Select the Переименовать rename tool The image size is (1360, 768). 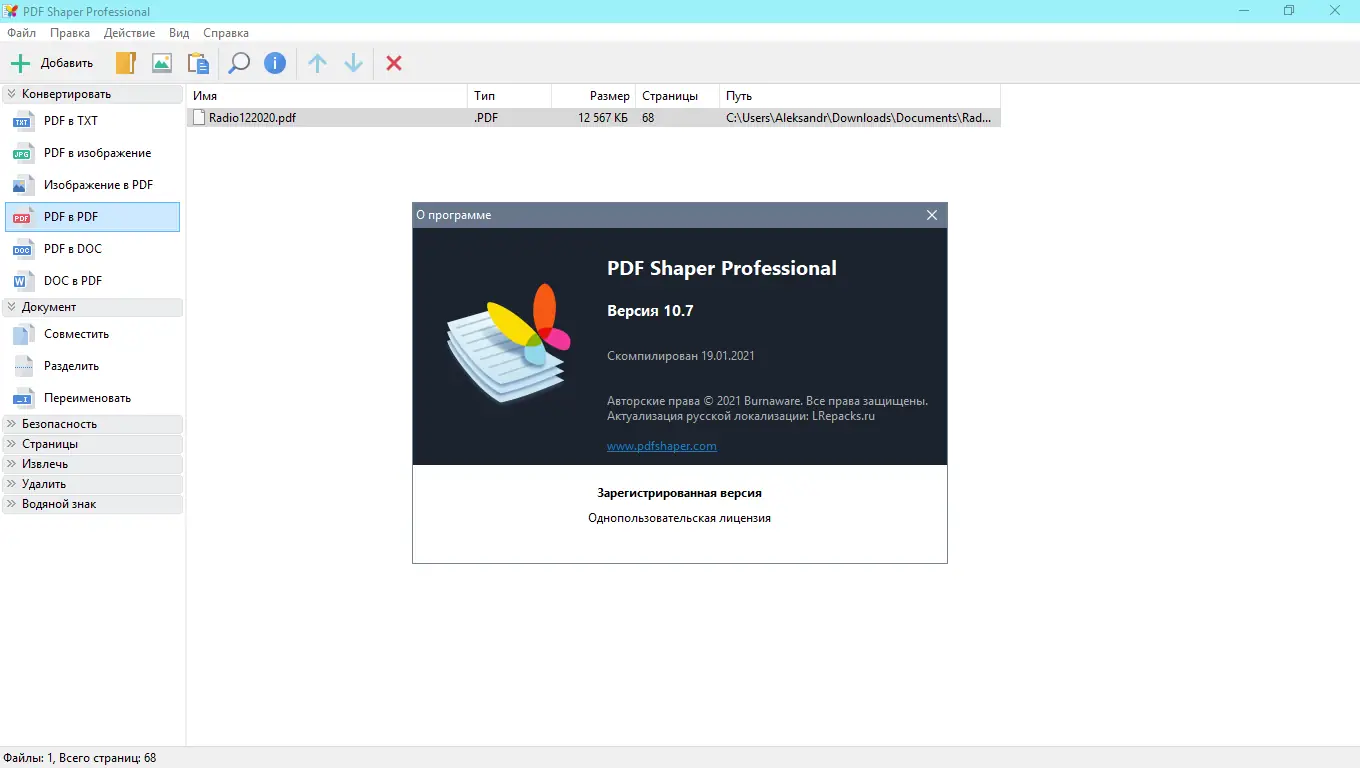[92, 398]
